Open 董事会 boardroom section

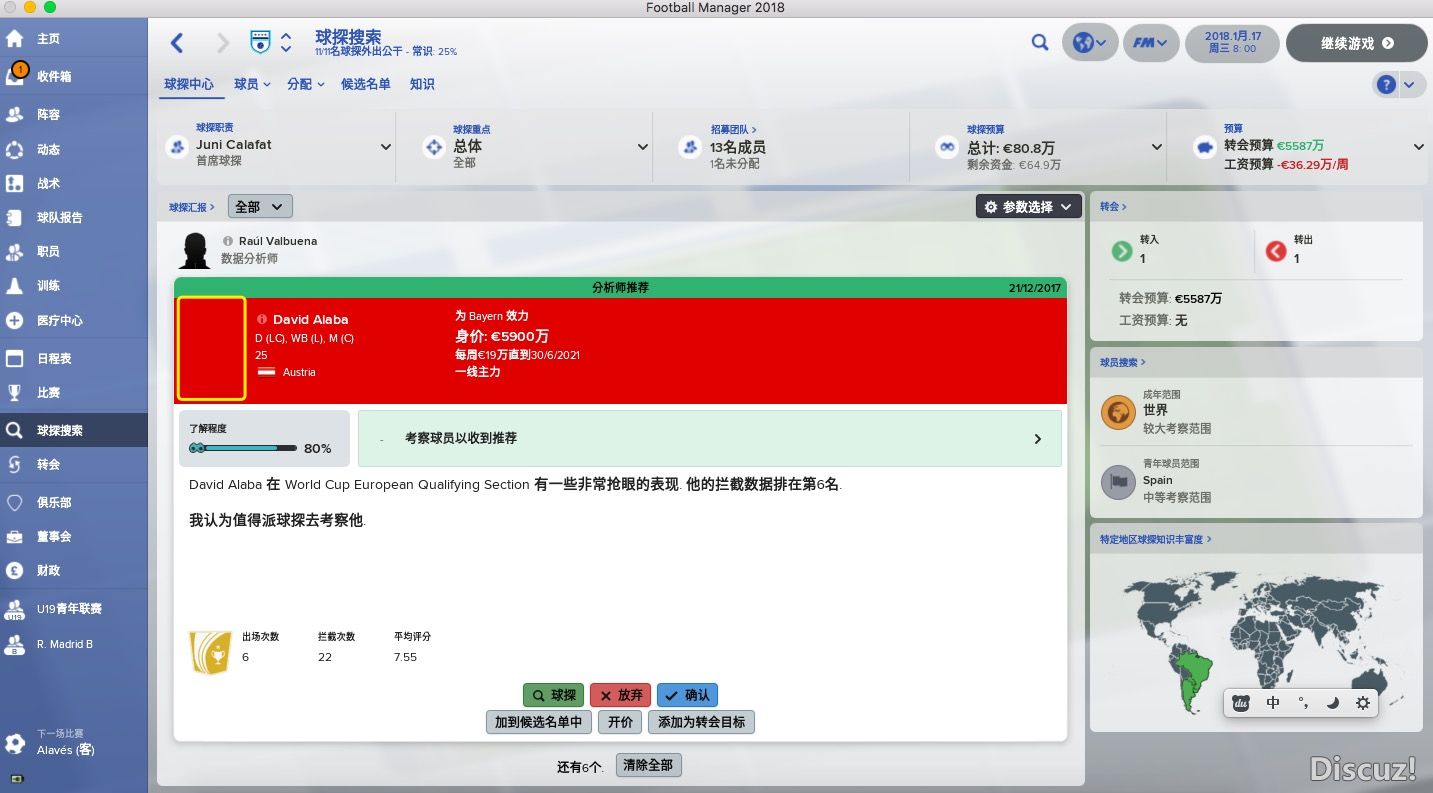[74, 536]
